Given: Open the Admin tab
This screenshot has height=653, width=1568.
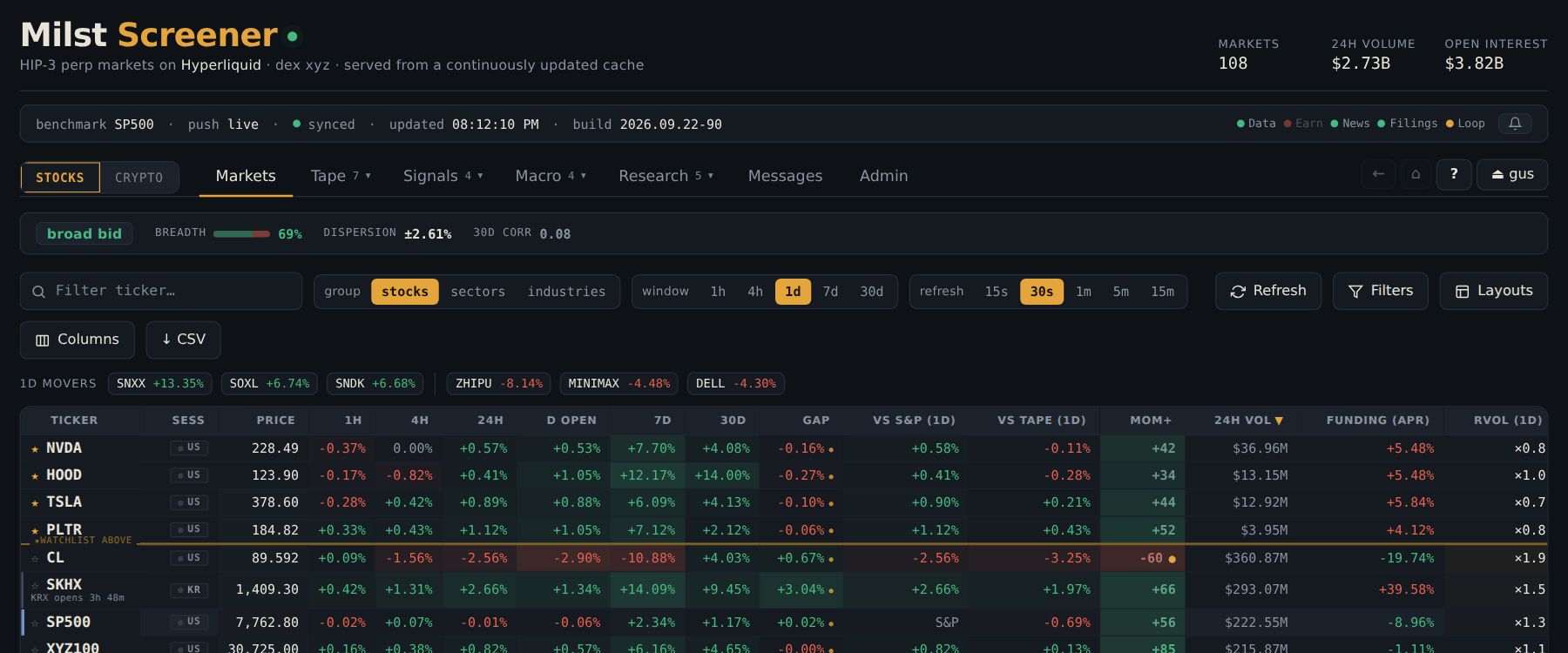Looking at the screenshot, I should 883,176.
